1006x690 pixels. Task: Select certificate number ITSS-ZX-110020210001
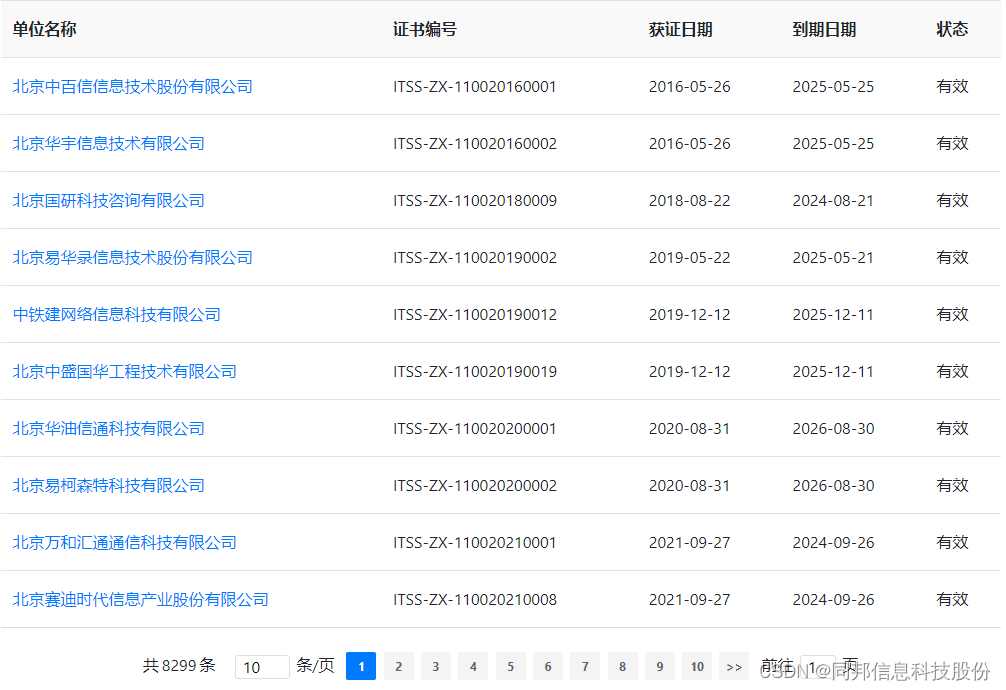click(475, 543)
